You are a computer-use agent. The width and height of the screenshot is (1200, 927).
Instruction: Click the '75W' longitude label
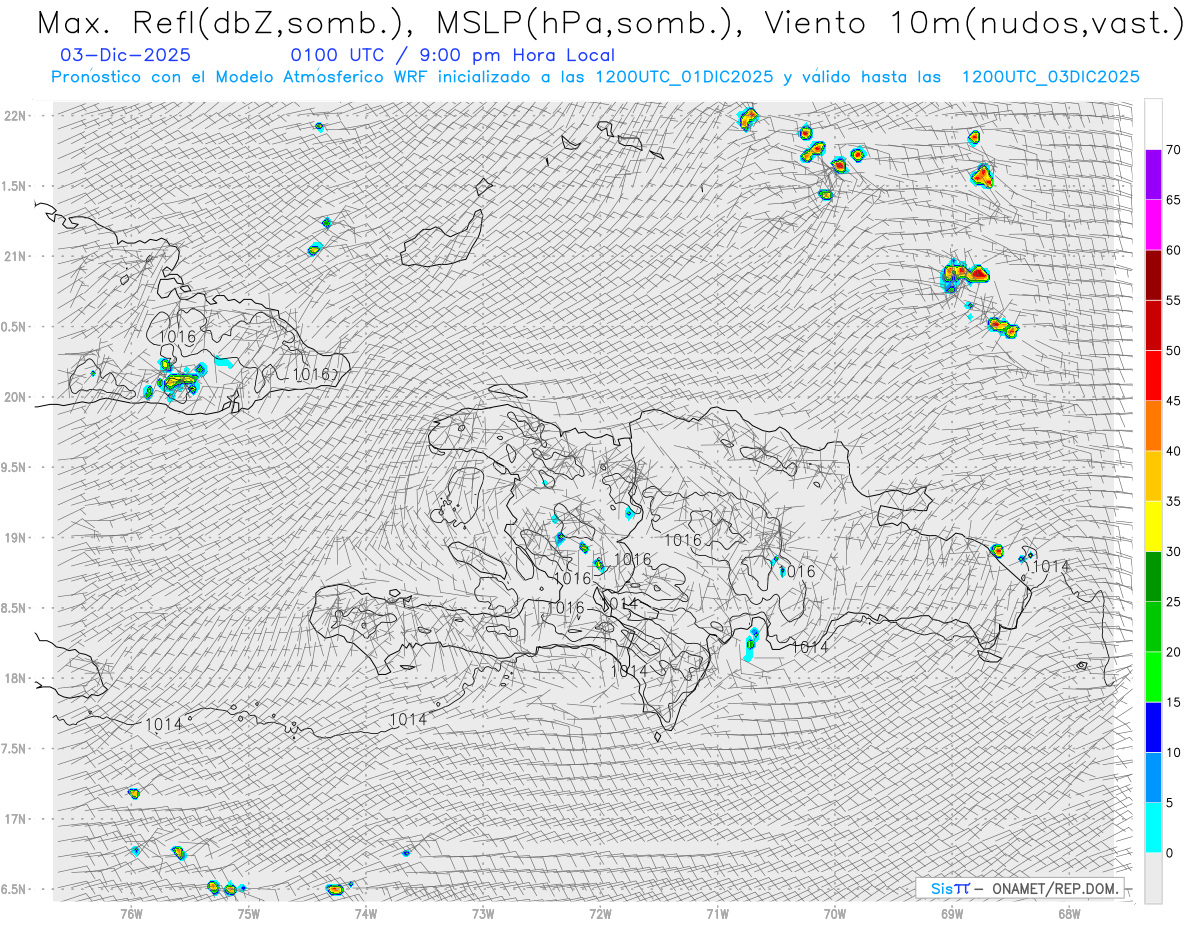coord(248,912)
